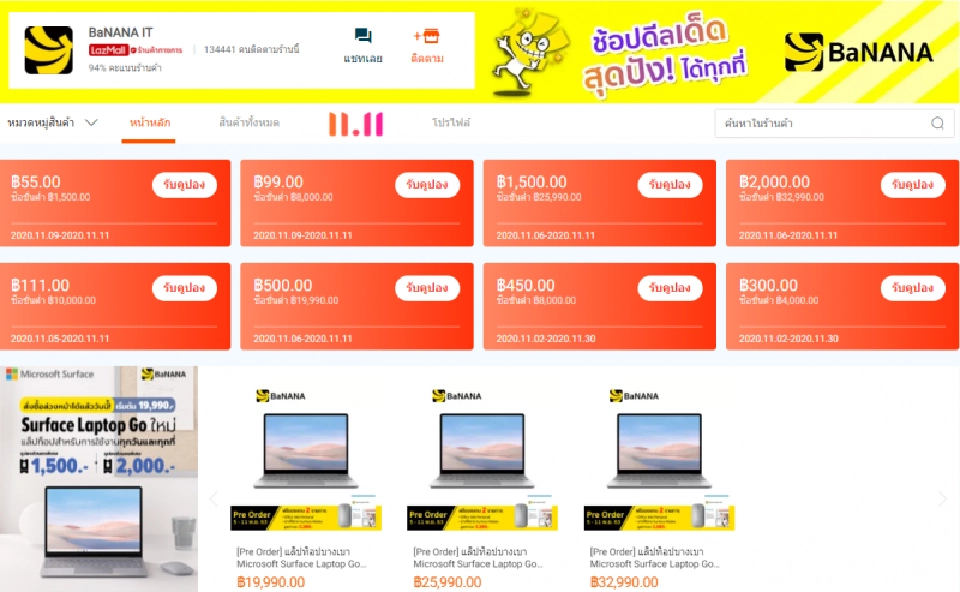Collect the ฿450.00 coupon
The width and height of the screenshot is (960, 592).
pyautogui.click(x=669, y=288)
